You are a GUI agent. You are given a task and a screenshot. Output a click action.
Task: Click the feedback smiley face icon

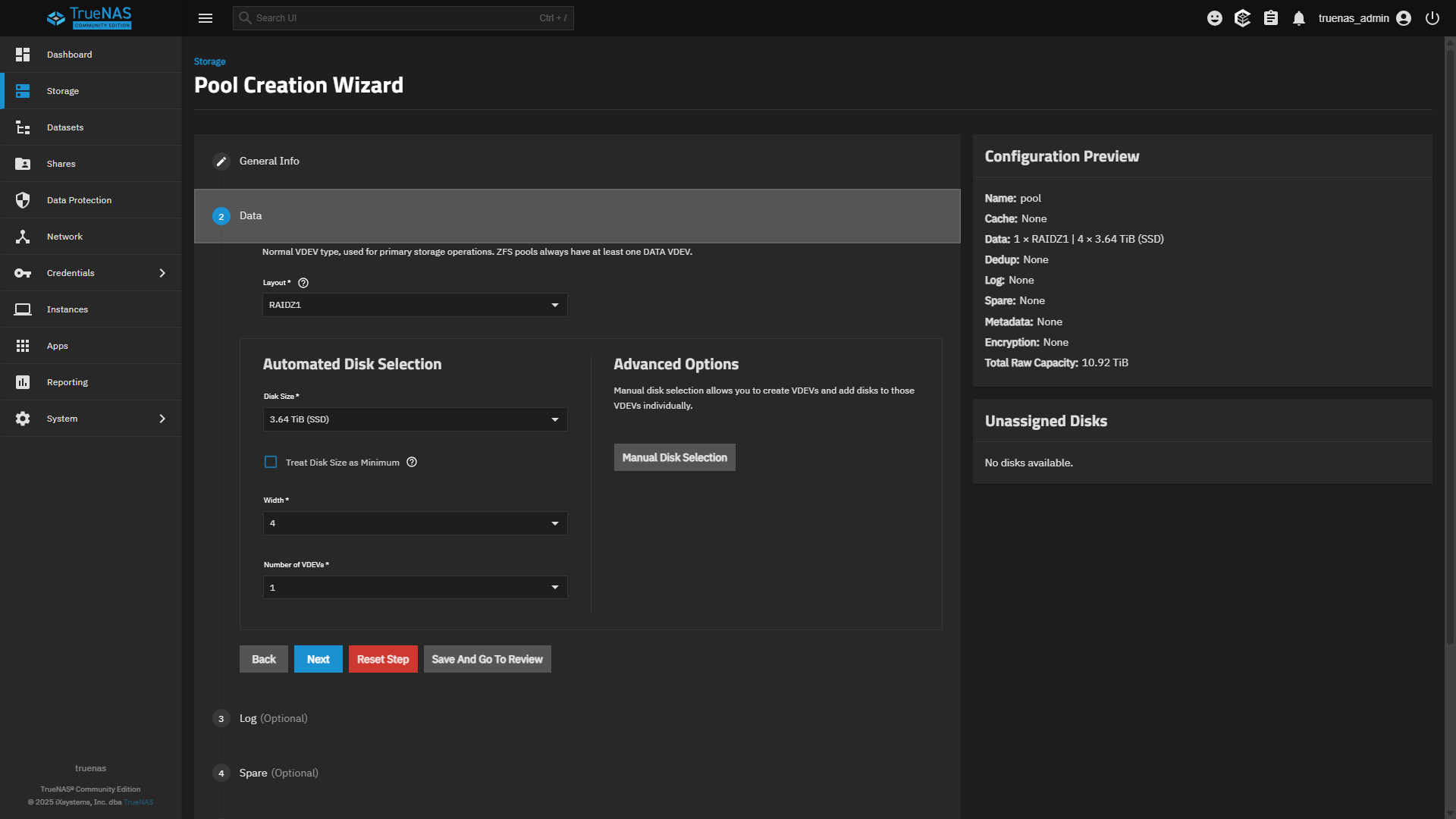(x=1215, y=18)
